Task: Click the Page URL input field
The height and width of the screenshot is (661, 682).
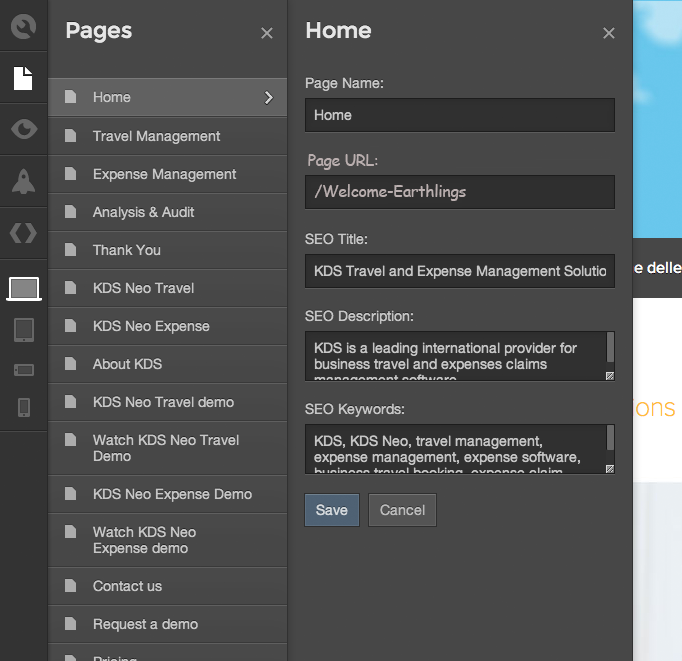Action: pyautogui.click(x=459, y=192)
